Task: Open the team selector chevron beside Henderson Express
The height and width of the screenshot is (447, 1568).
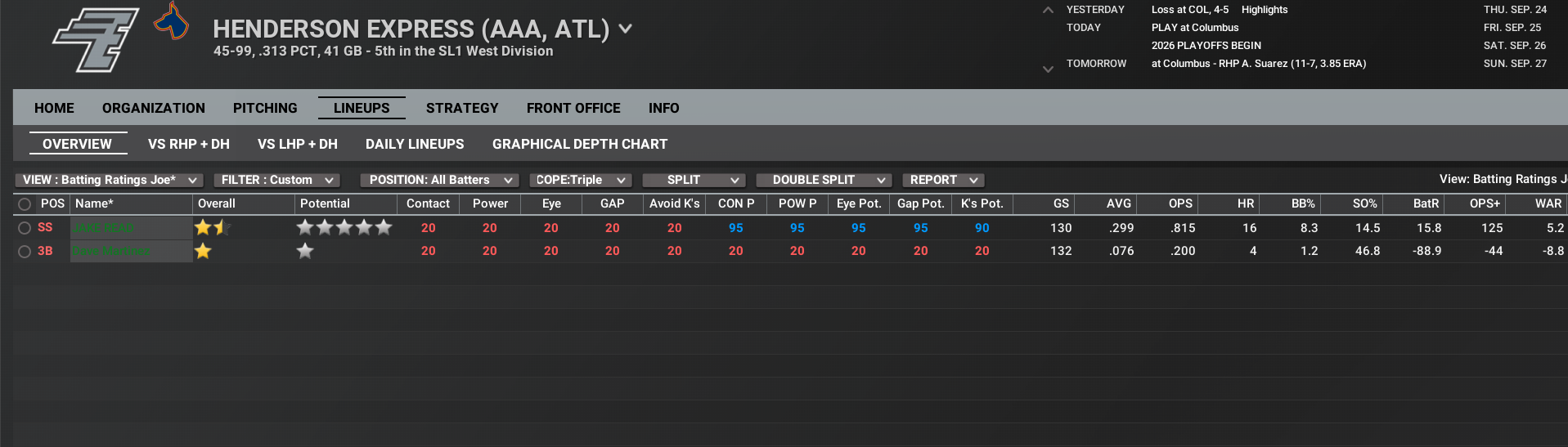Action: pos(626,29)
